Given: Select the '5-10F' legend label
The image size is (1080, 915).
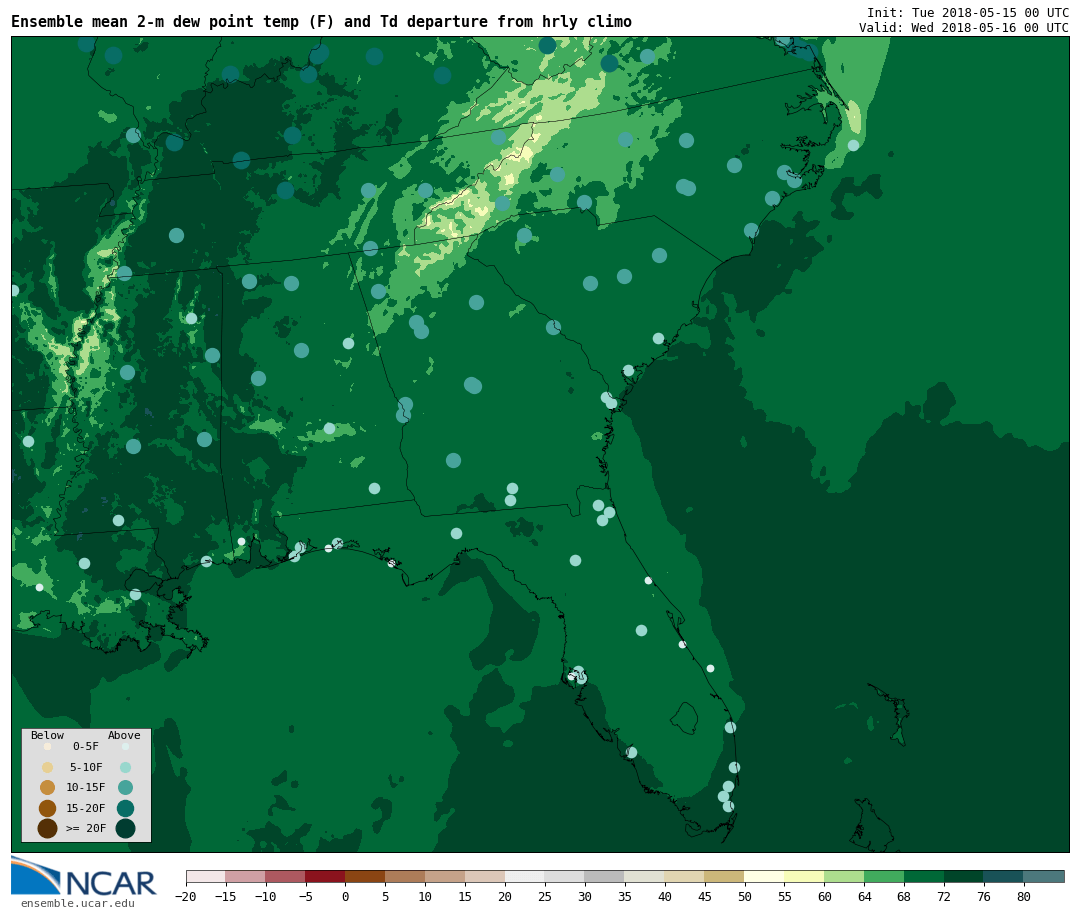Looking at the screenshot, I should [86, 767].
